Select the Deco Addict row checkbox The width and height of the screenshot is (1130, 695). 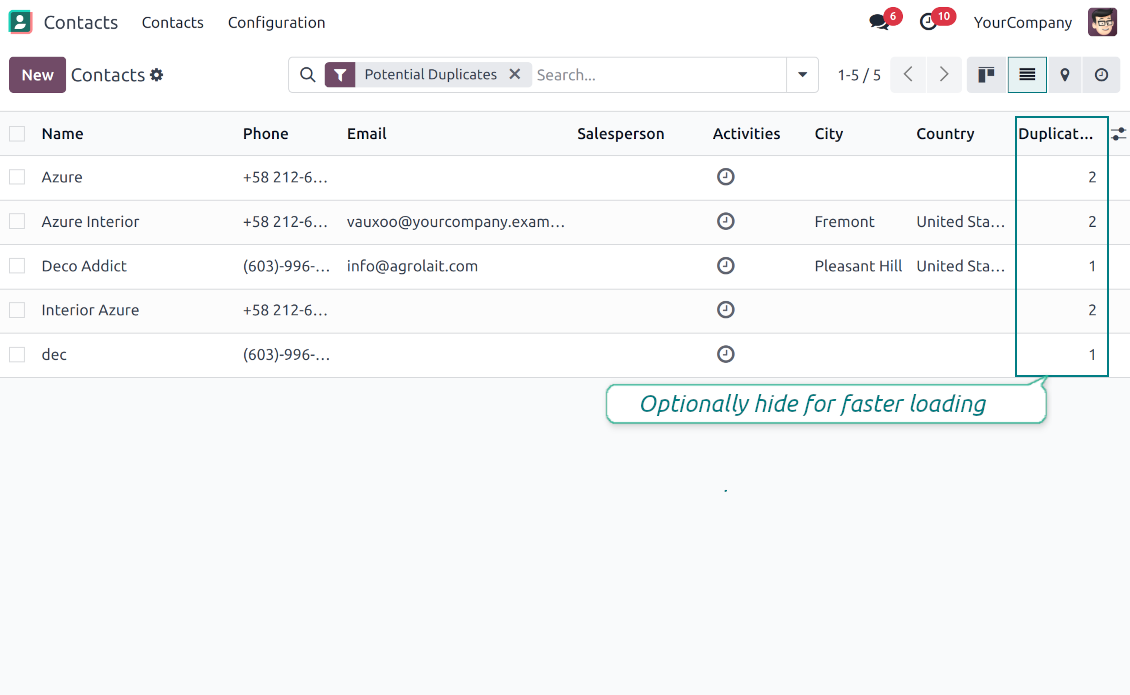point(17,266)
